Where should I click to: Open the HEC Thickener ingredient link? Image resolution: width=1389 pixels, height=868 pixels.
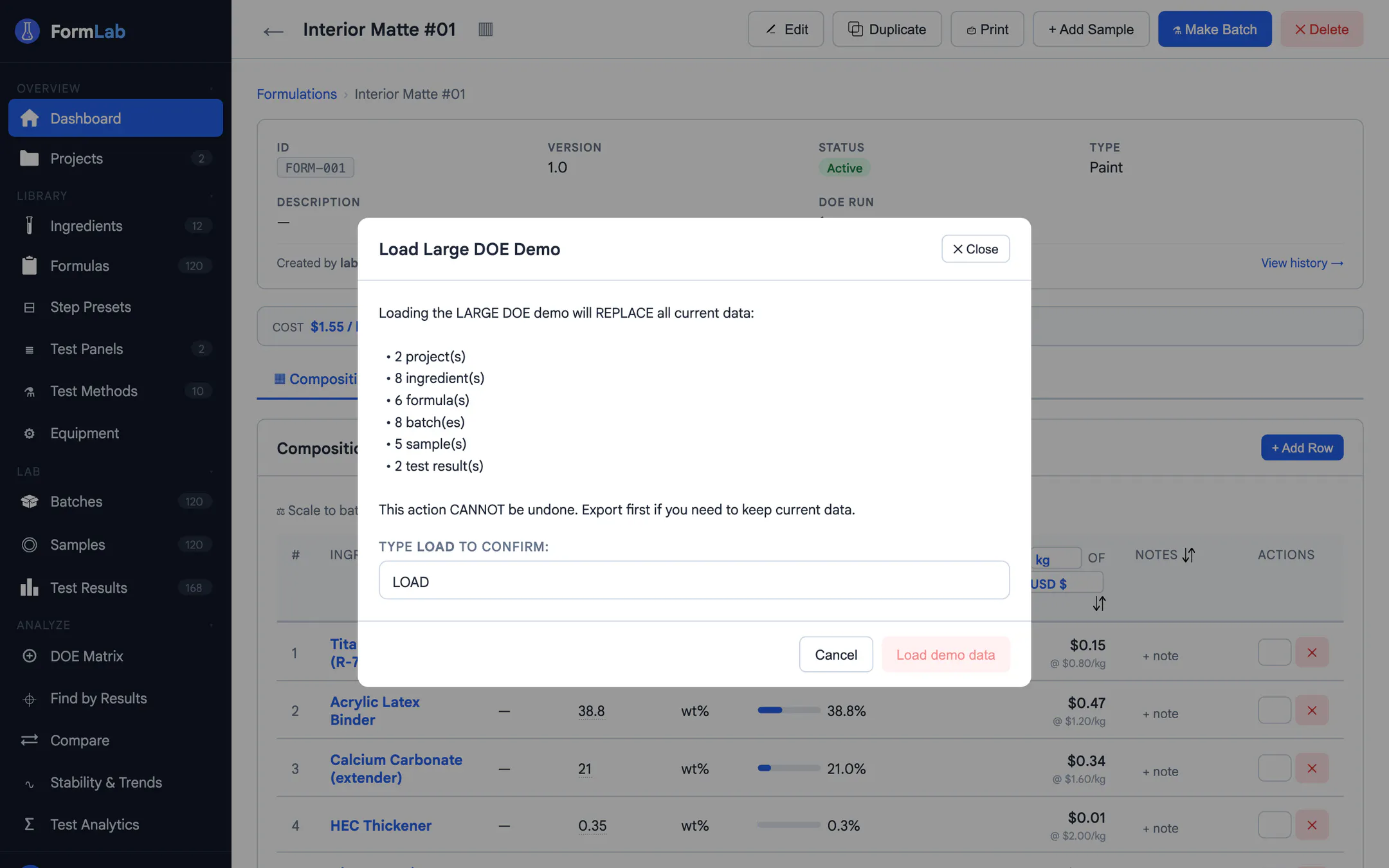point(381,825)
